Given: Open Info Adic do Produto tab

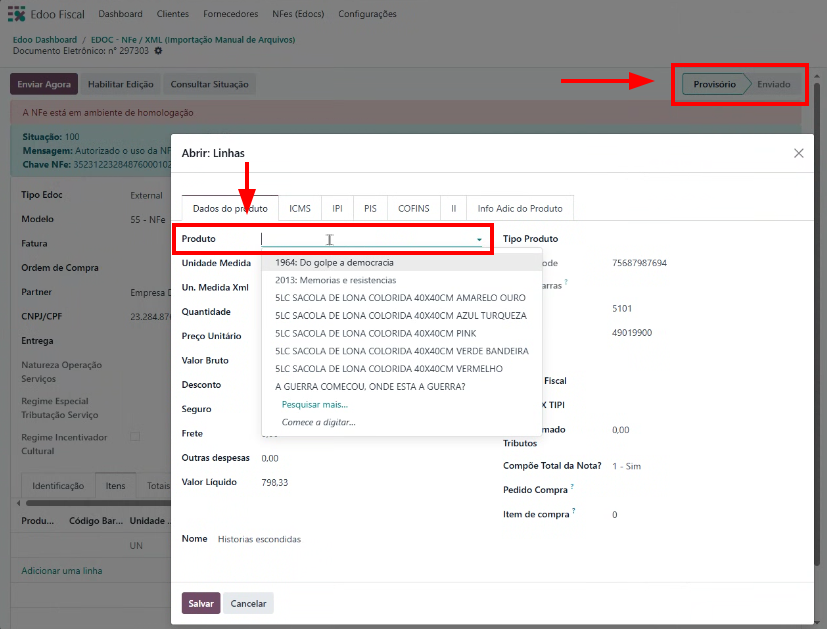Looking at the screenshot, I should (520, 208).
